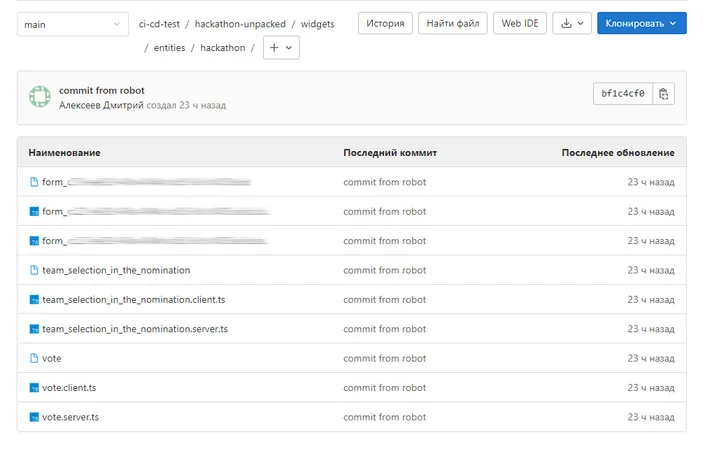712x456 pixels.
Task: Expand the download options dropdown
Action: click(x=573, y=24)
